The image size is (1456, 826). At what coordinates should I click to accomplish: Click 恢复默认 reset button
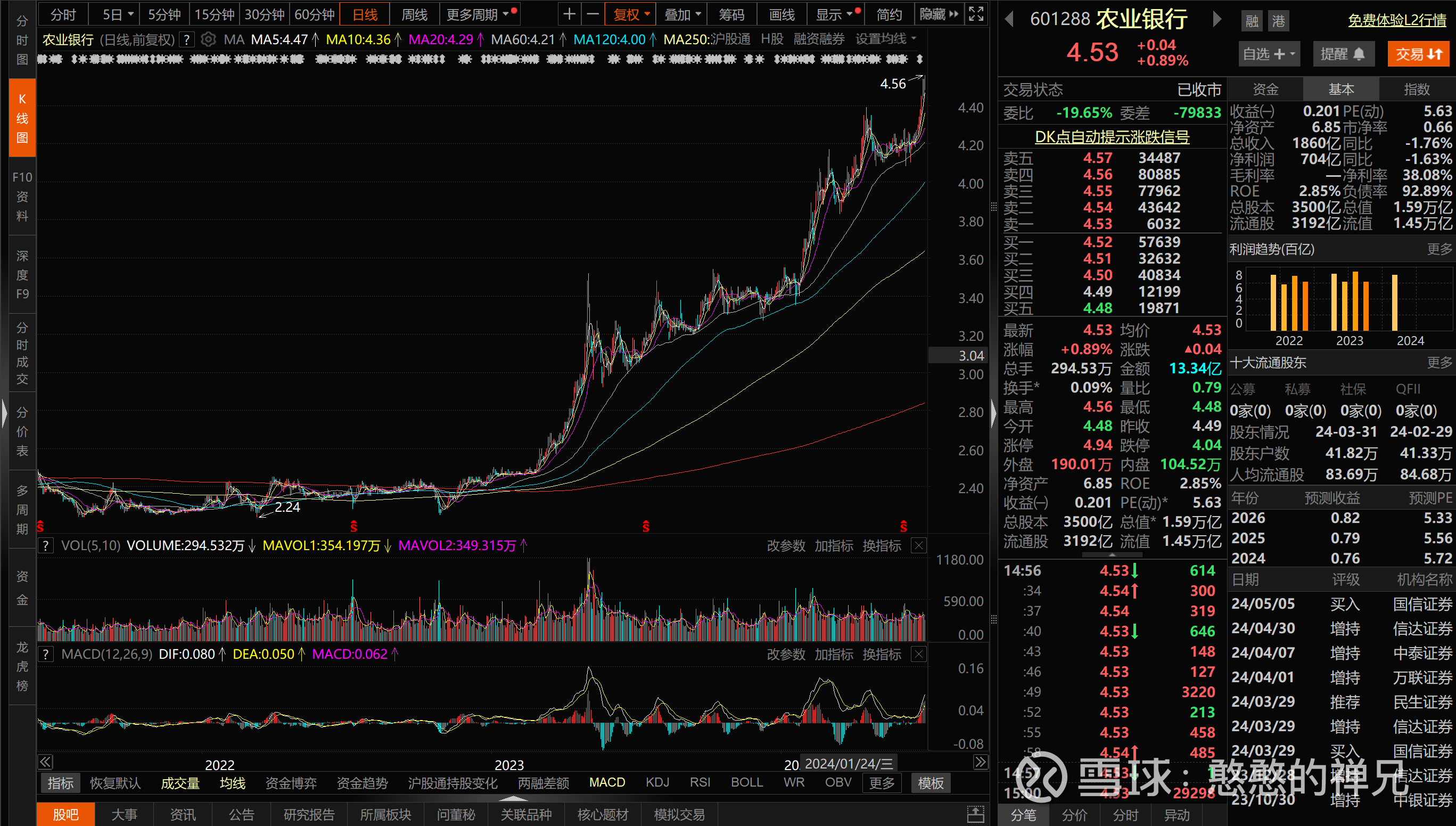pos(115,783)
